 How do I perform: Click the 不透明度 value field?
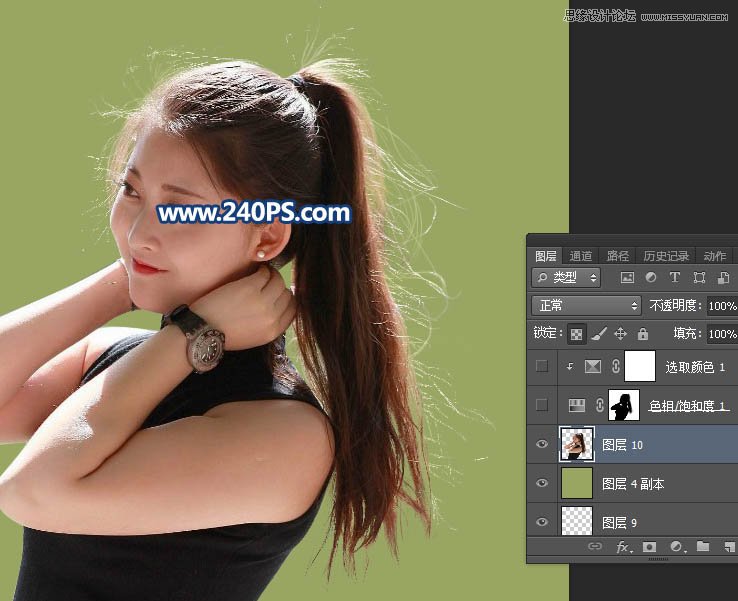(722, 306)
